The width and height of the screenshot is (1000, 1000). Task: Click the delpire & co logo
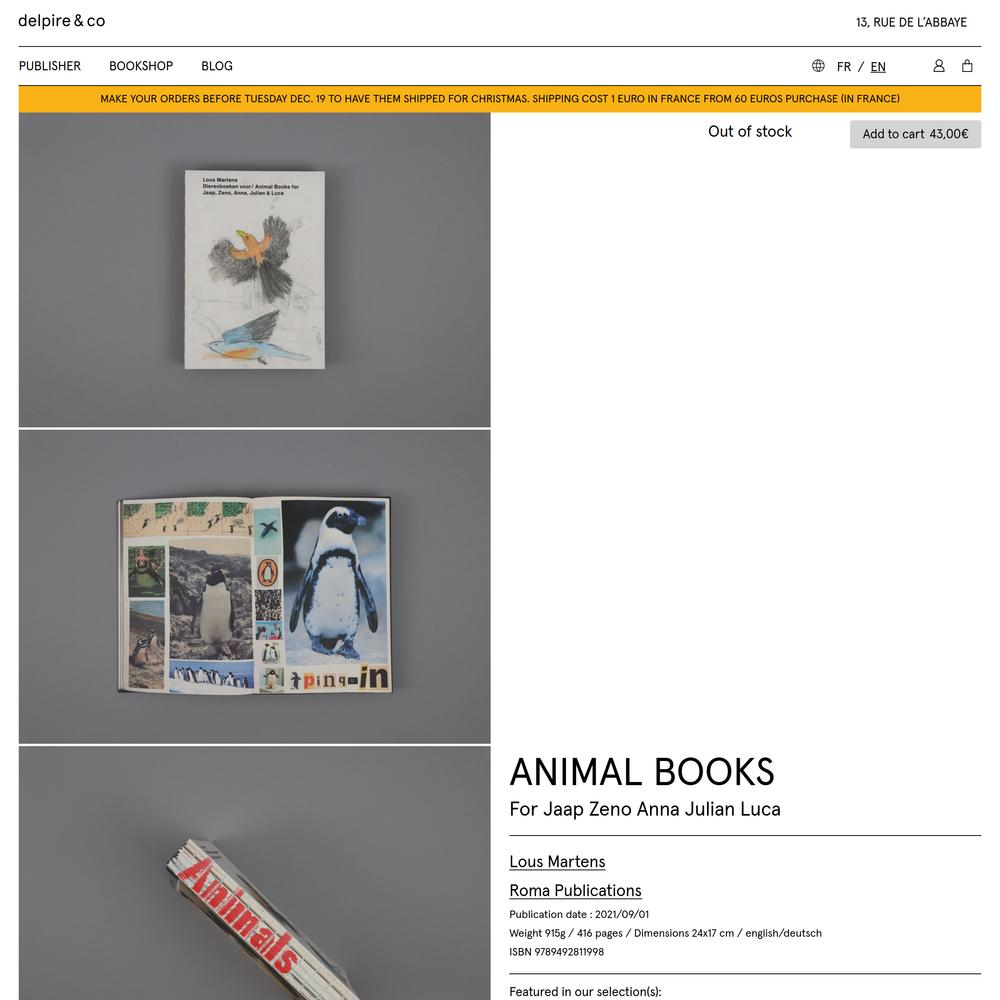pos(61,21)
